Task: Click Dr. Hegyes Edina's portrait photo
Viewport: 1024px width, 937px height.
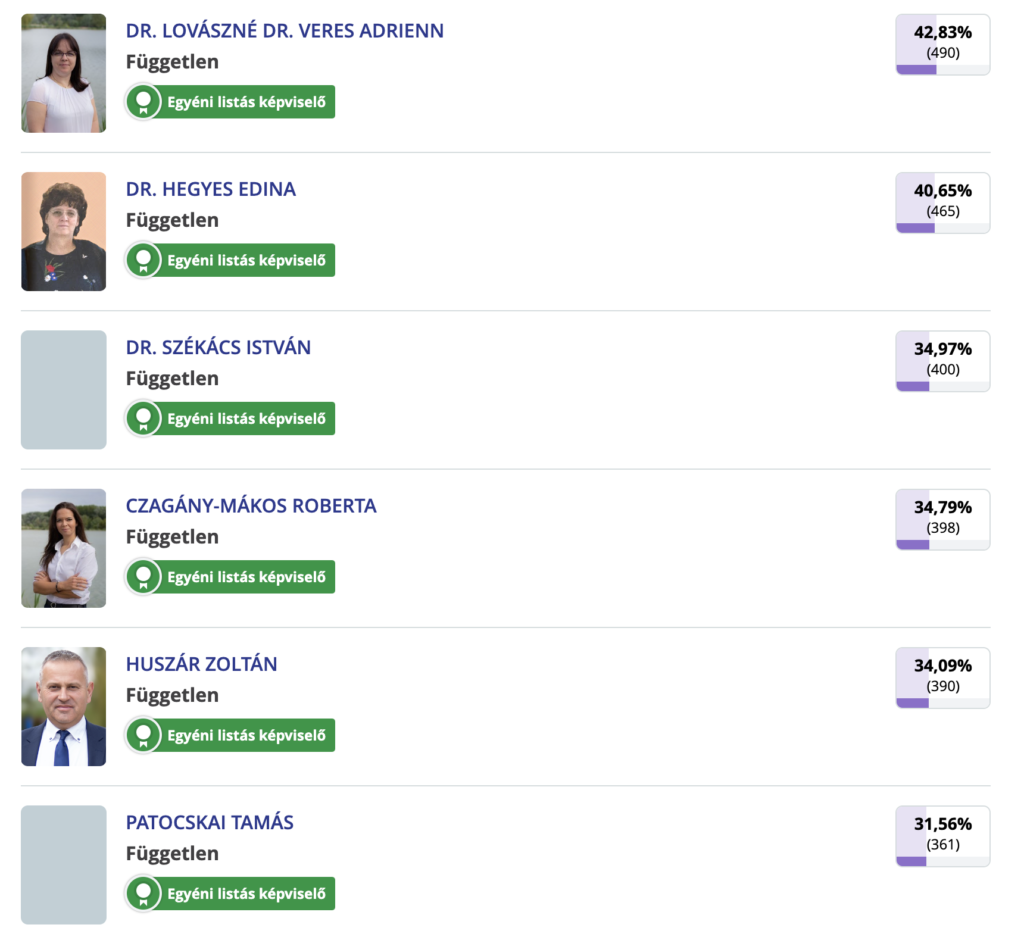Action: [x=63, y=231]
